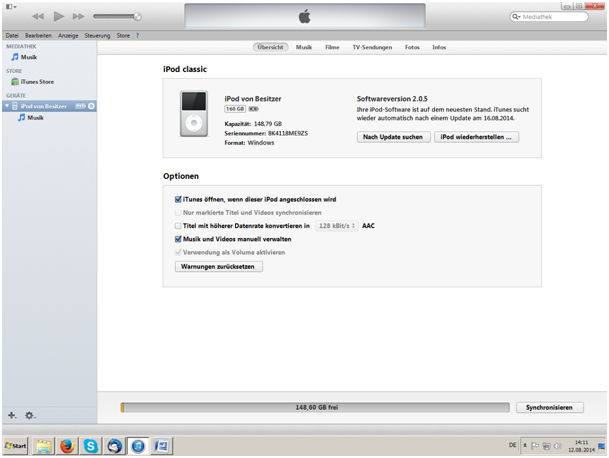The height and width of the screenshot is (458, 609).
Task: Click the 148,60 GB frei capacity bar
Action: click(x=315, y=407)
